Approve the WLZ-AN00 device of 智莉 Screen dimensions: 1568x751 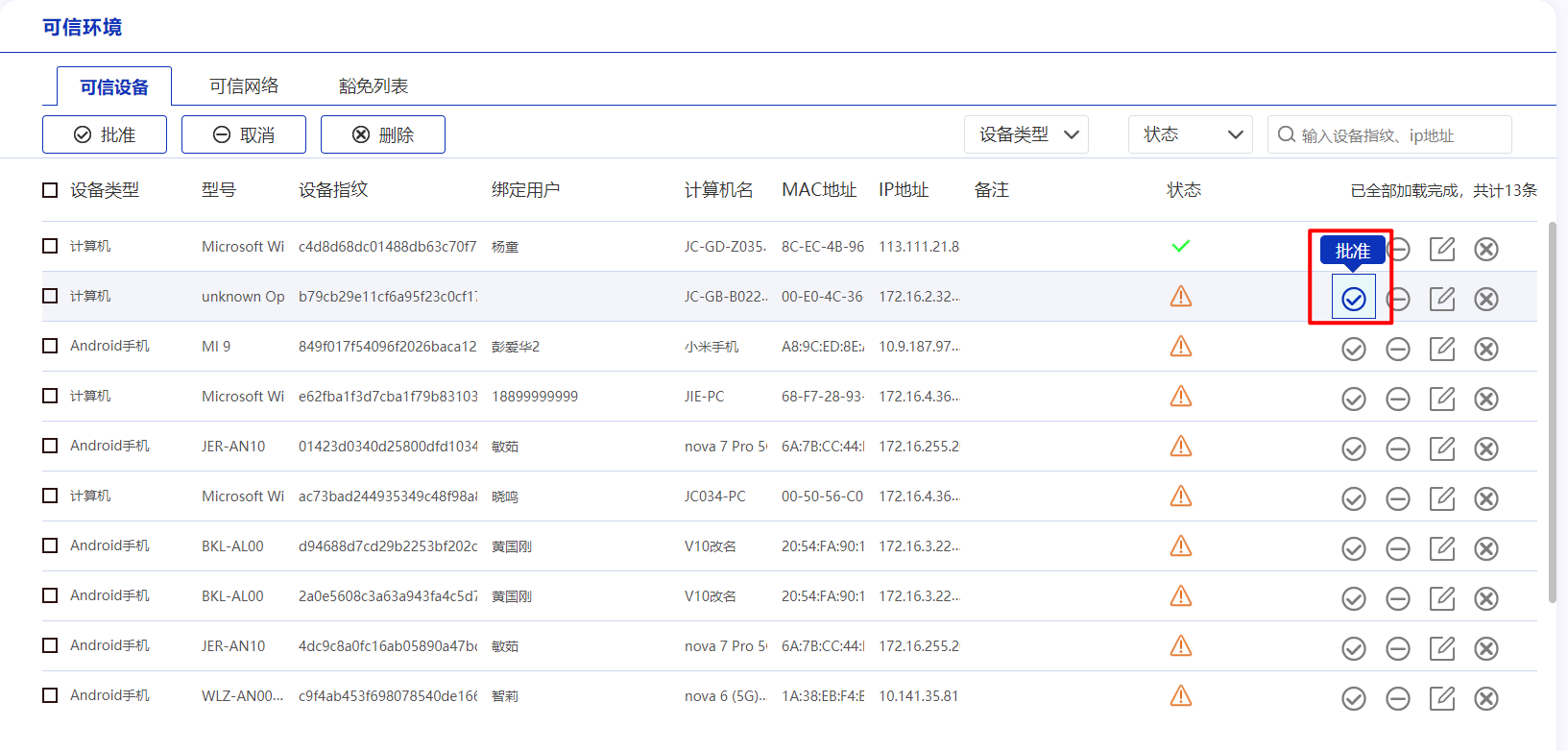click(1354, 698)
